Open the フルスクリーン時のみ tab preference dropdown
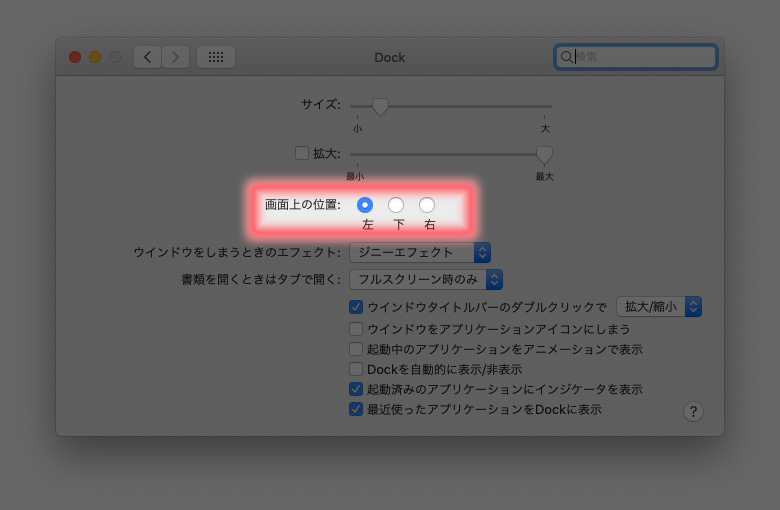Viewport: 780px width, 510px height. click(x=426, y=279)
